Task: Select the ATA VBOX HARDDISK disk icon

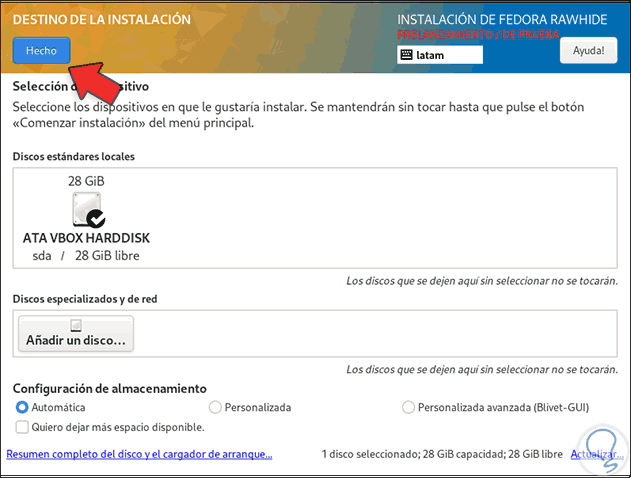Action: (x=89, y=209)
